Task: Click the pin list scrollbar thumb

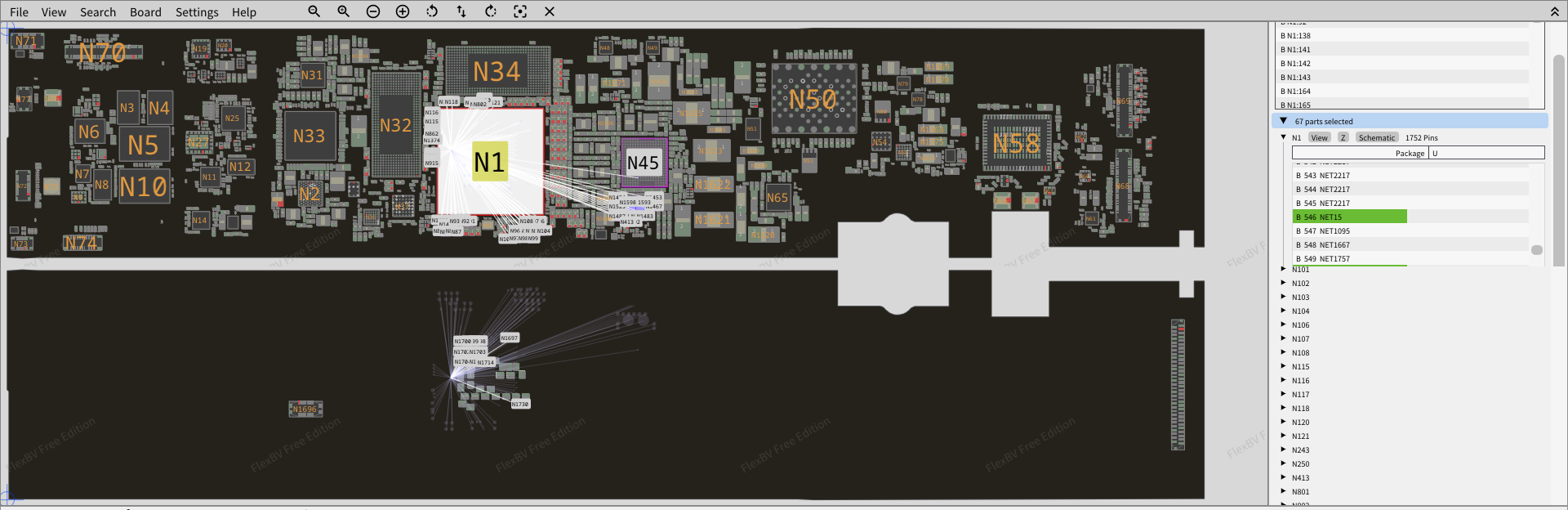Action: [x=1537, y=250]
